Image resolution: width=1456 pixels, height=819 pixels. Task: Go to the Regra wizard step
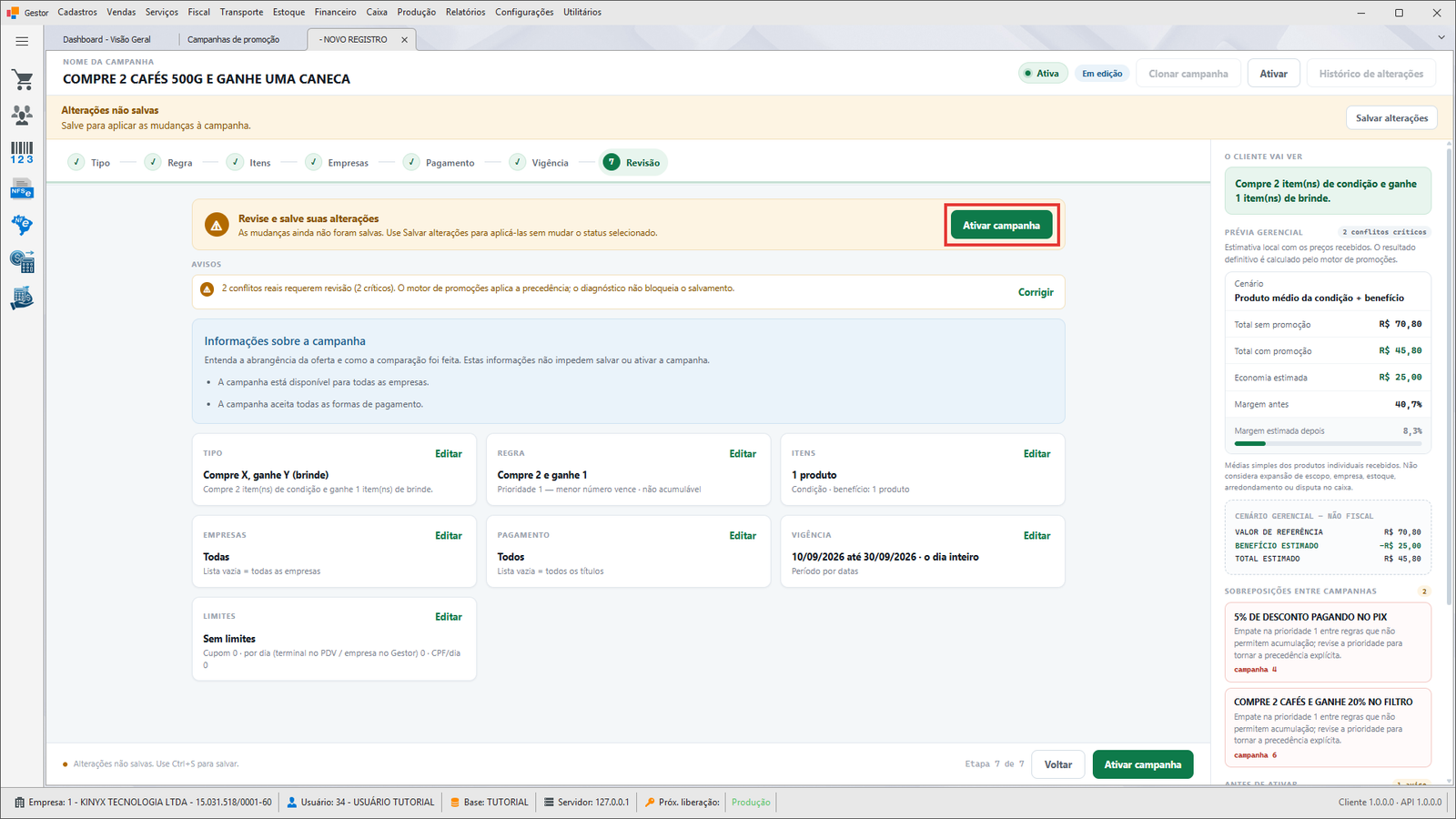[169, 163]
